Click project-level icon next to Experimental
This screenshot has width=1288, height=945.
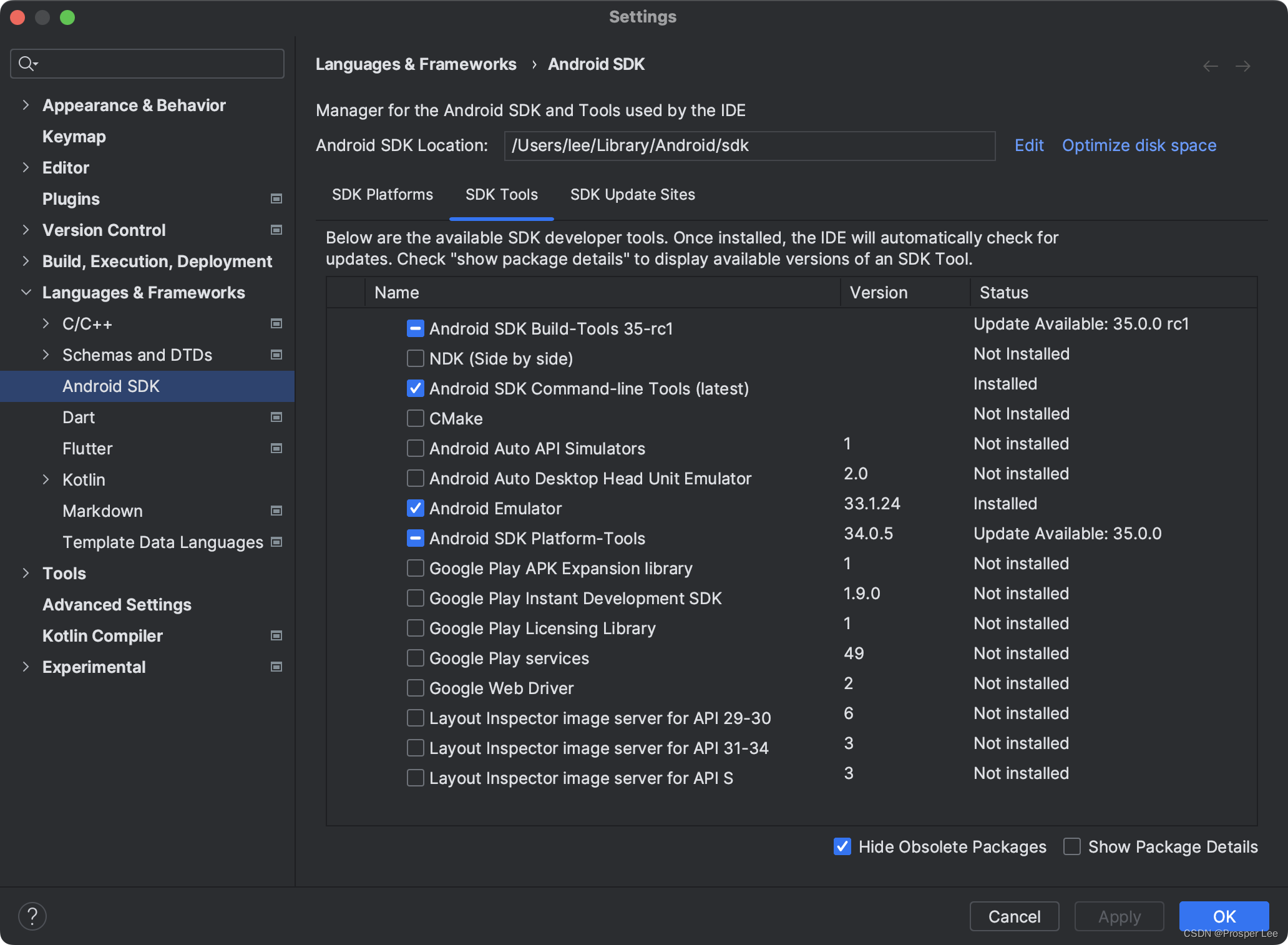click(276, 667)
